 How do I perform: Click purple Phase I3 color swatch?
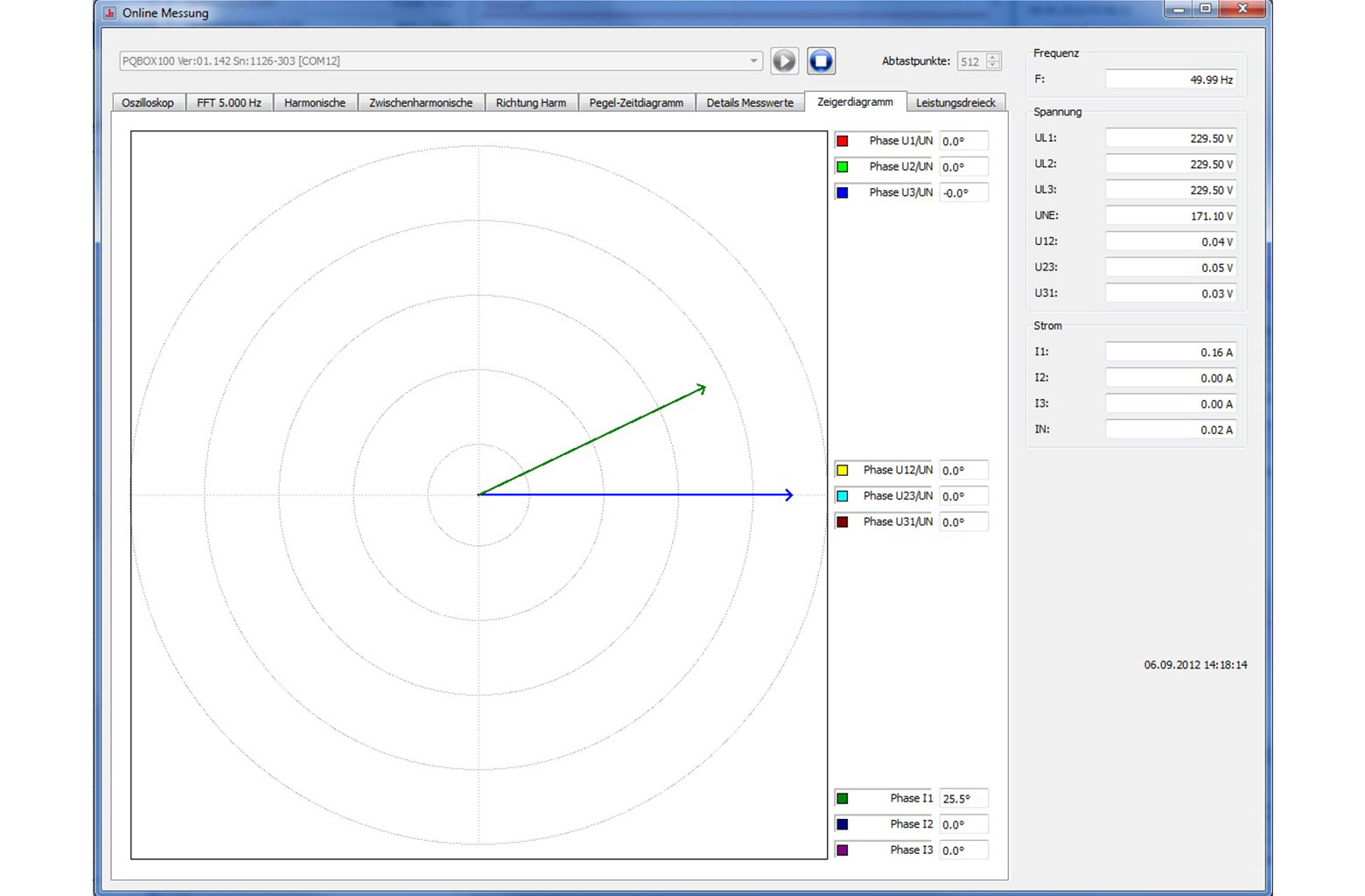[843, 850]
